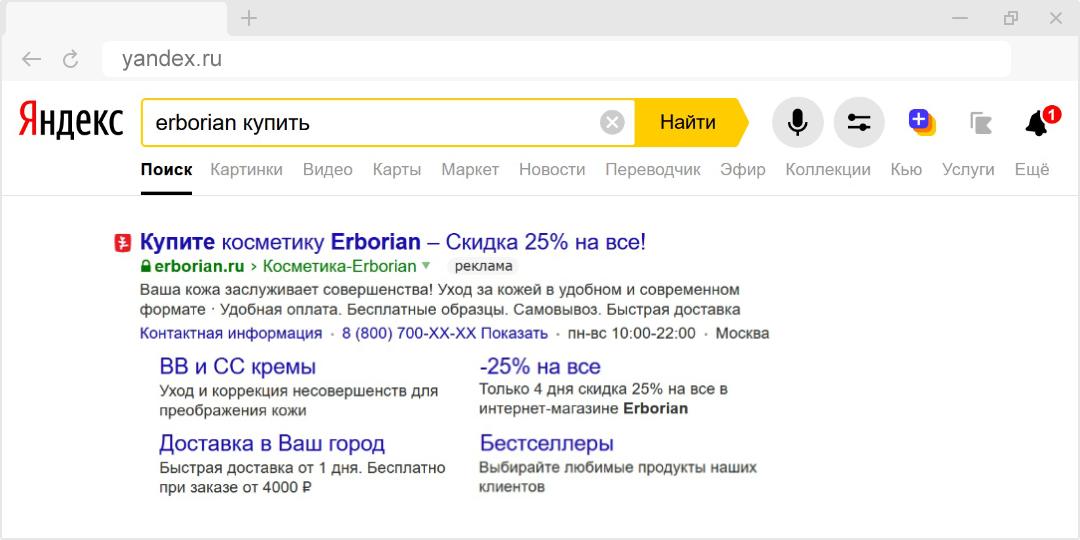Follow the BB и CC кремы sitelink
Image resolution: width=1080 pixels, height=540 pixels.
point(238,366)
